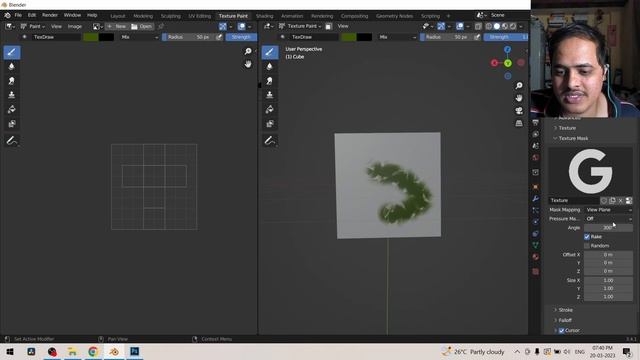Screen dimensions: 640x360
Task: Toggle radius pen pressure in the 3D viewport header
Action: point(477,37)
